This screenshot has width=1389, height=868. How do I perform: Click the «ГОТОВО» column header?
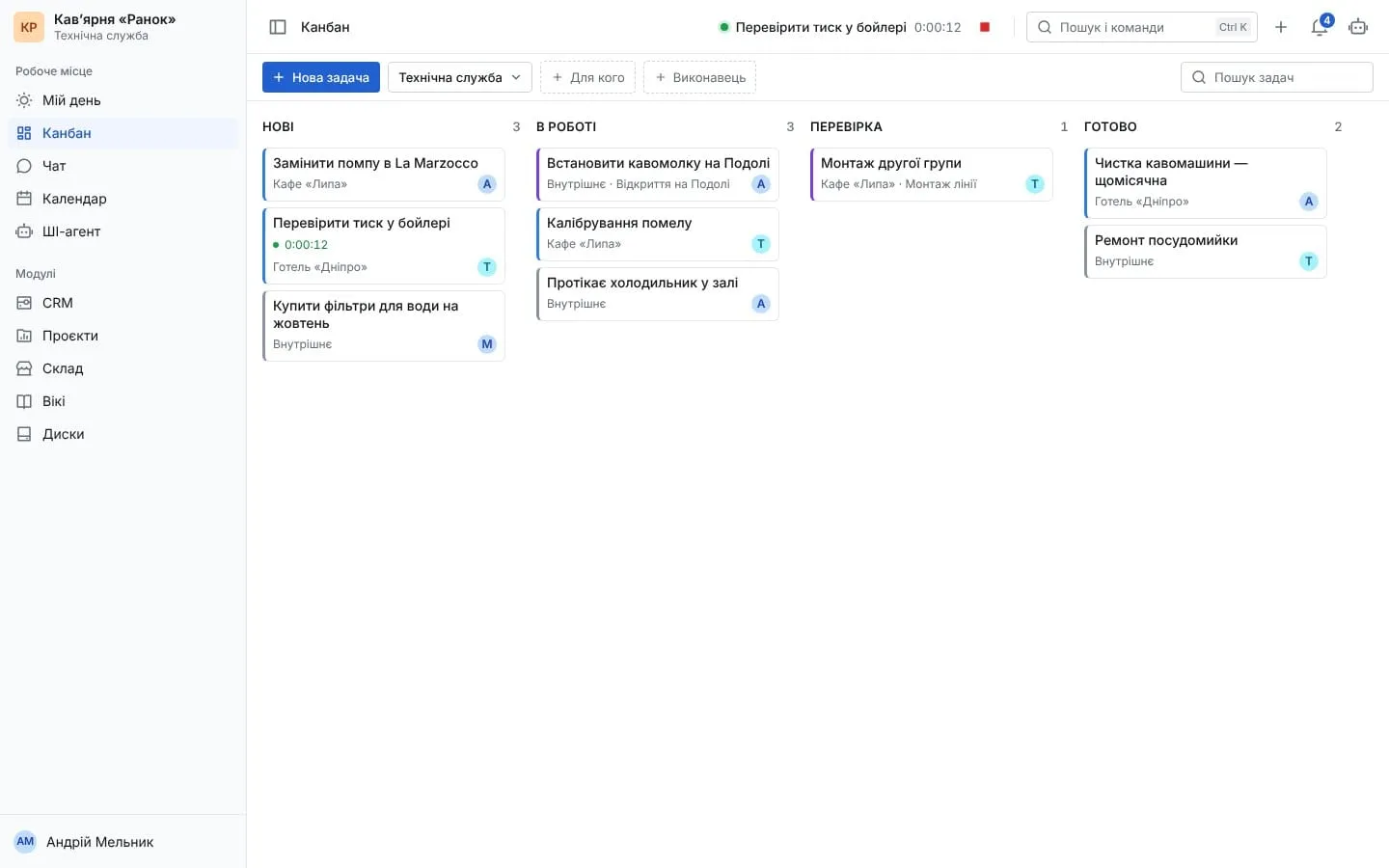(x=1110, y=126)
